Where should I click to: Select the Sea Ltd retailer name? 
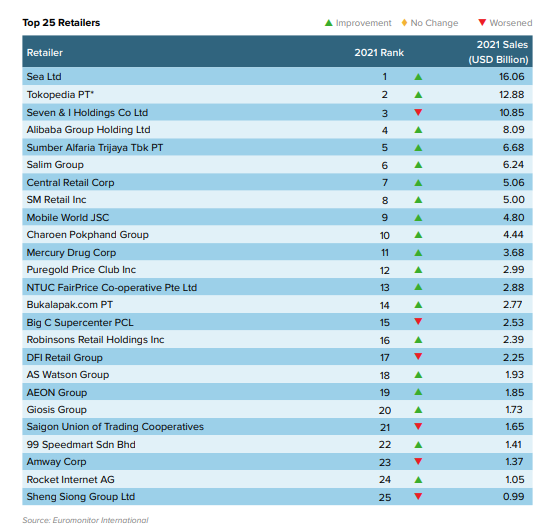coord(44,77)
